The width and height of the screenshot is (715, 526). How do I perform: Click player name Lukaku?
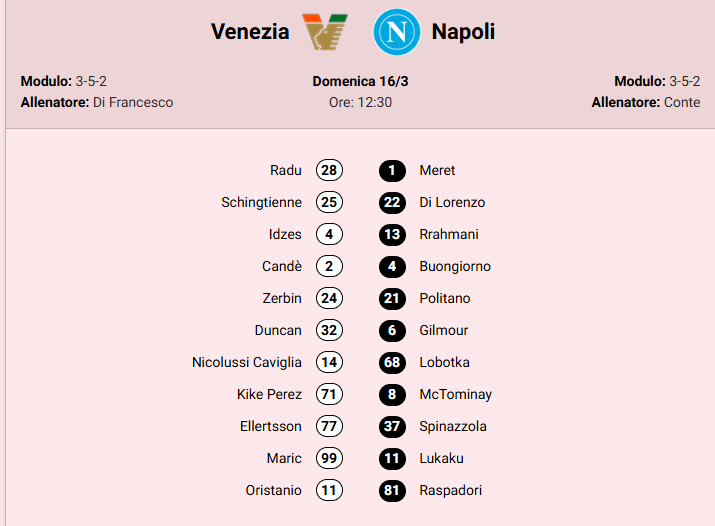coord(441,458)
